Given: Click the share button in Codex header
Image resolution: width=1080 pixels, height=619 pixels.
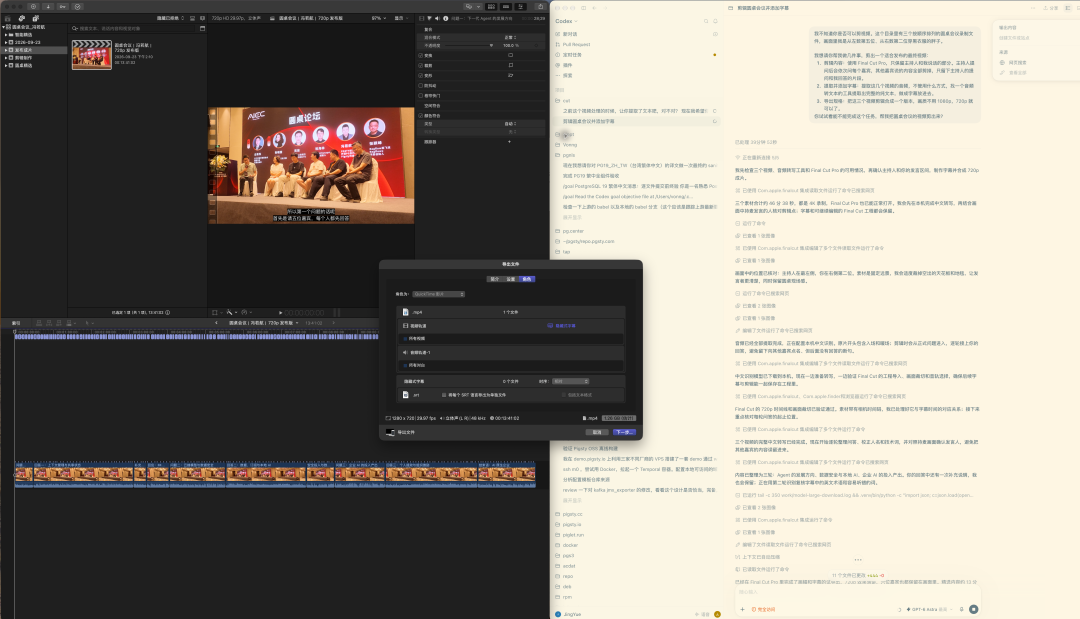Looking at the screenshot, I should [x=1051, y=8].
